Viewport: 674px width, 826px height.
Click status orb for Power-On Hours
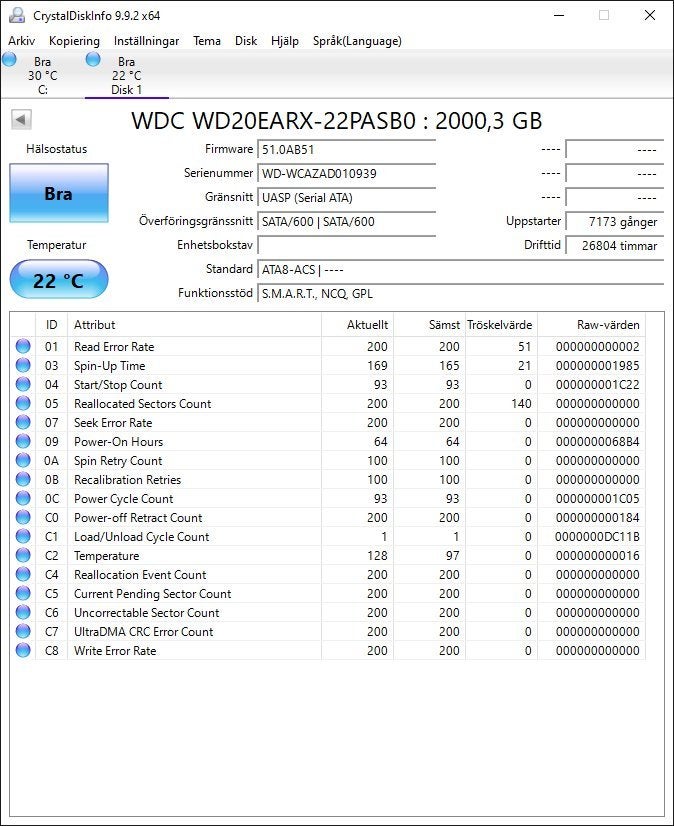pos(23,441)
